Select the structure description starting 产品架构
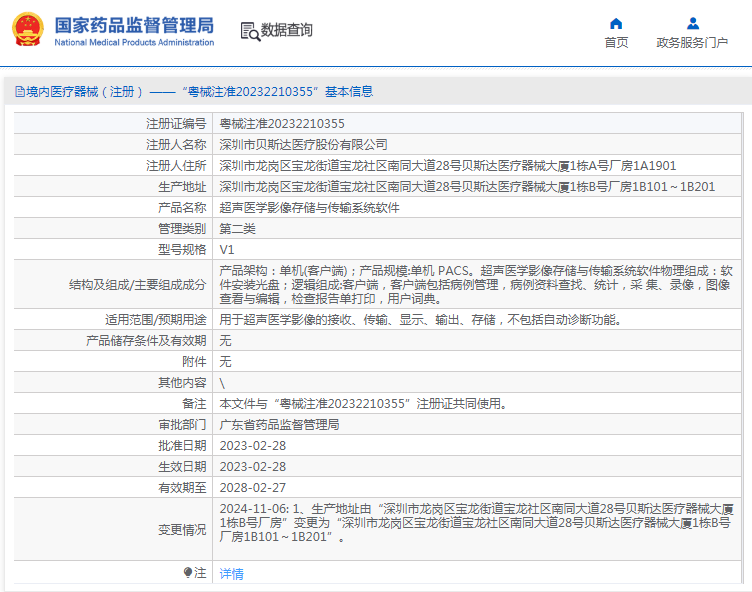 476,284
